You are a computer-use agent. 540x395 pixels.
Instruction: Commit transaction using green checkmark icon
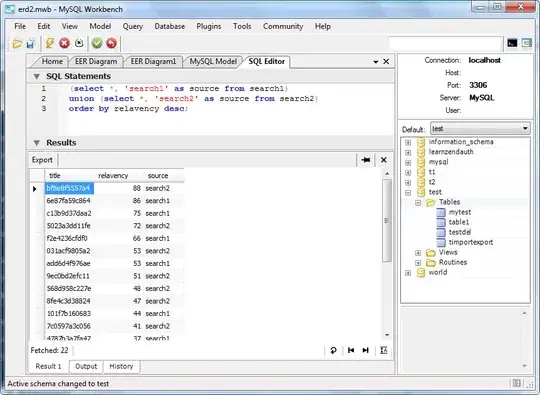pos(97,43)
